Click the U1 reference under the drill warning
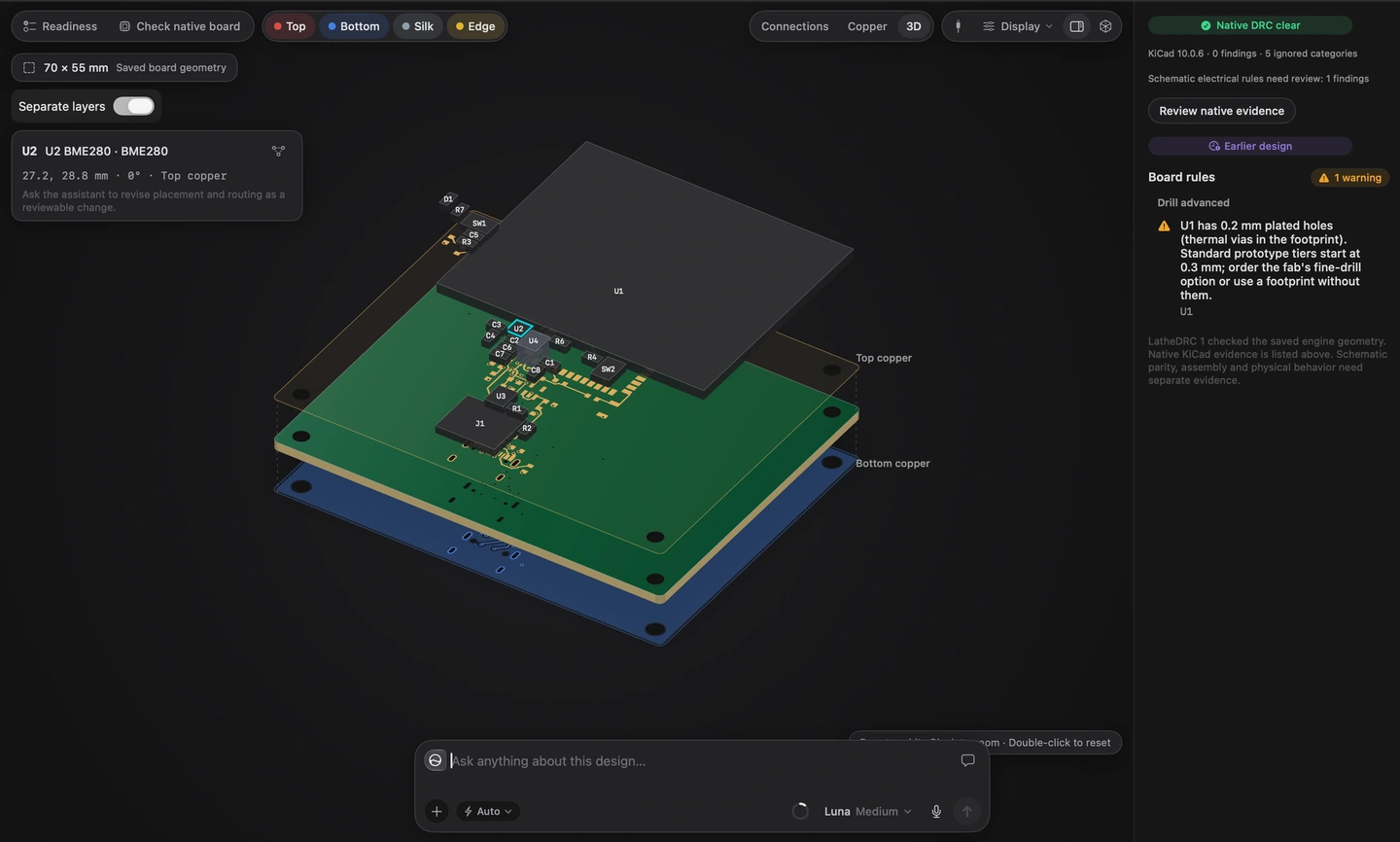The image size is (1400, 842). coord(1186,312)
